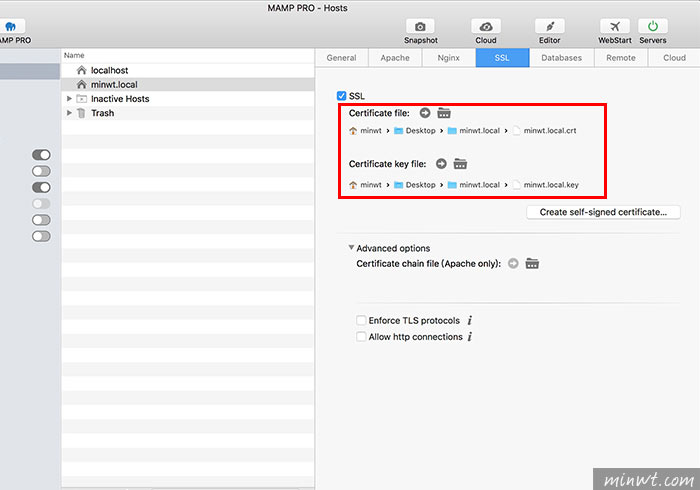Open the Cloud toolbar button

point(486,27)
